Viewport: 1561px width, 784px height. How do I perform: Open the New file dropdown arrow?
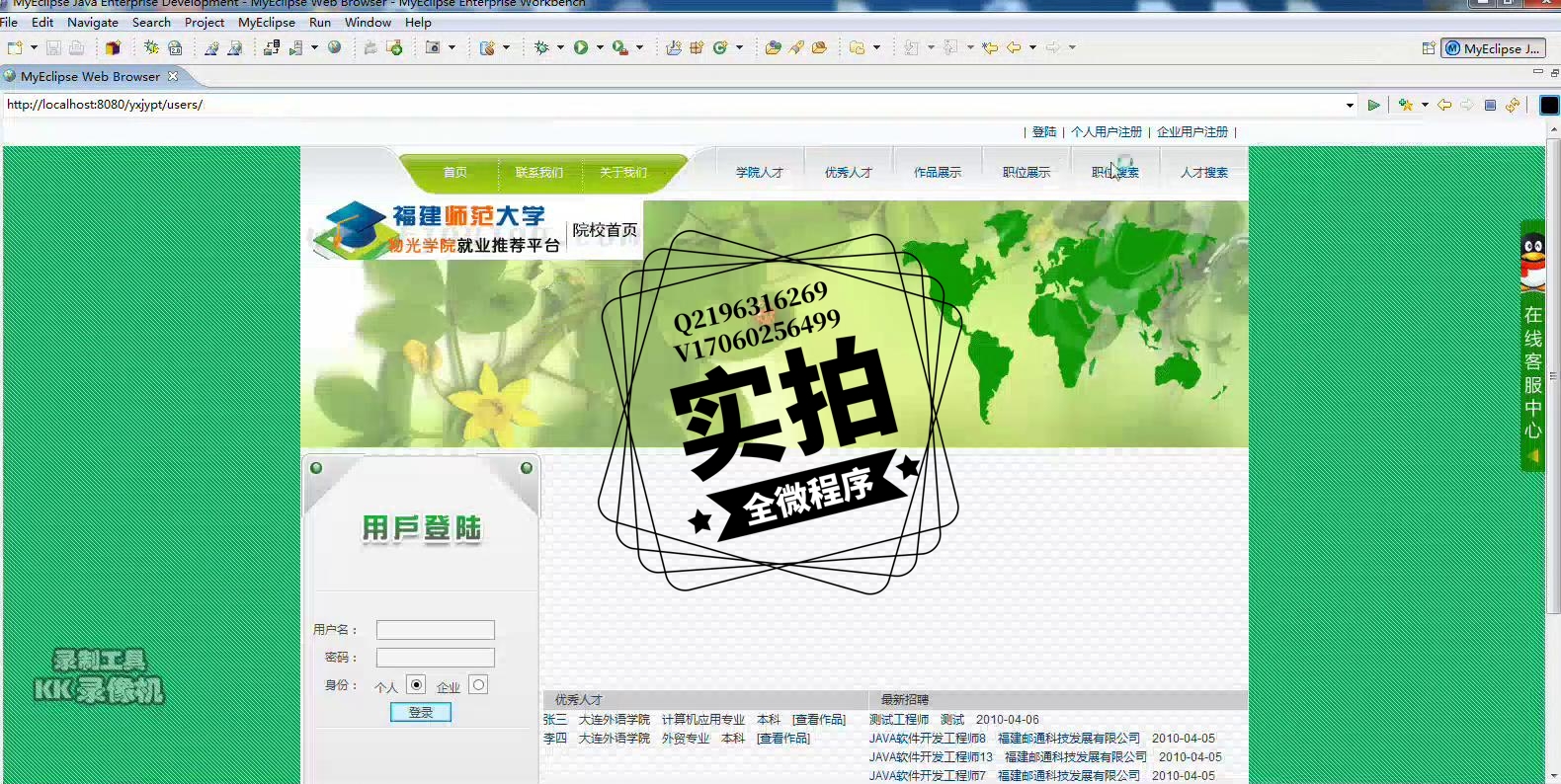34,47
